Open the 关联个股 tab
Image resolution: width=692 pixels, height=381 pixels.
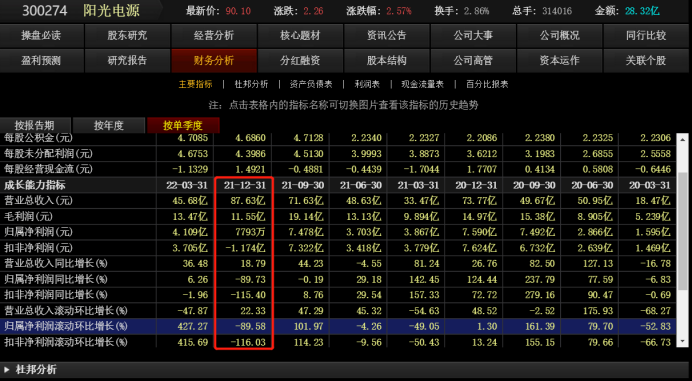point(646,60)
